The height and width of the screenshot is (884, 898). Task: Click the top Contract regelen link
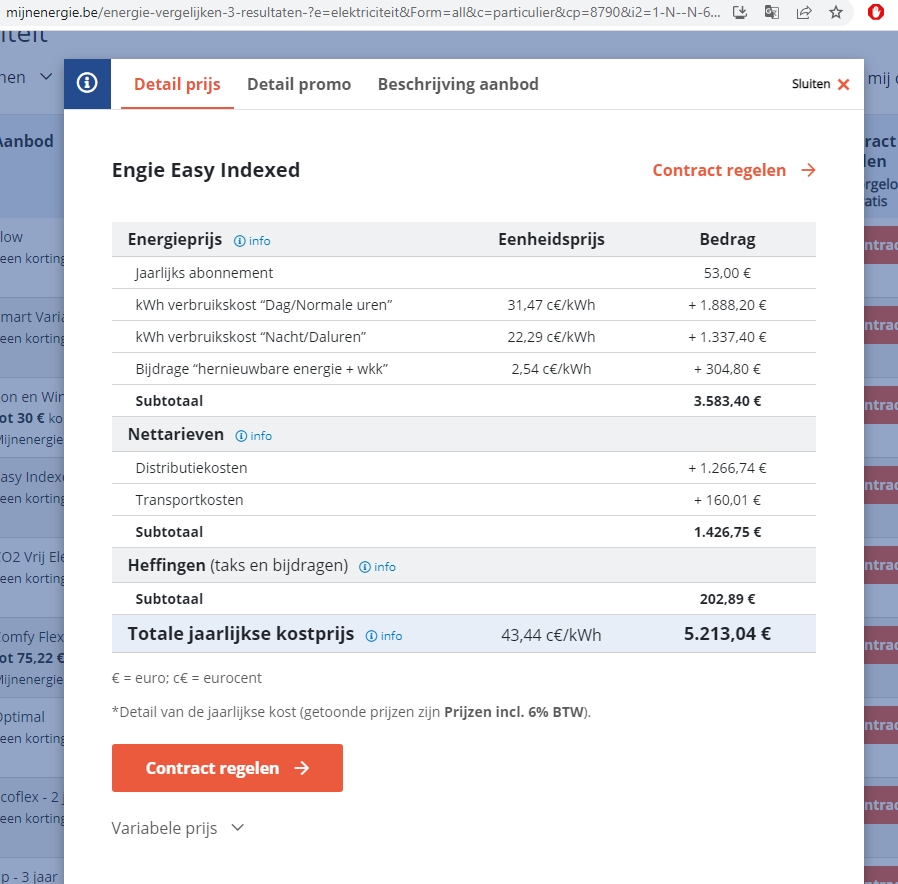(734, 170)
